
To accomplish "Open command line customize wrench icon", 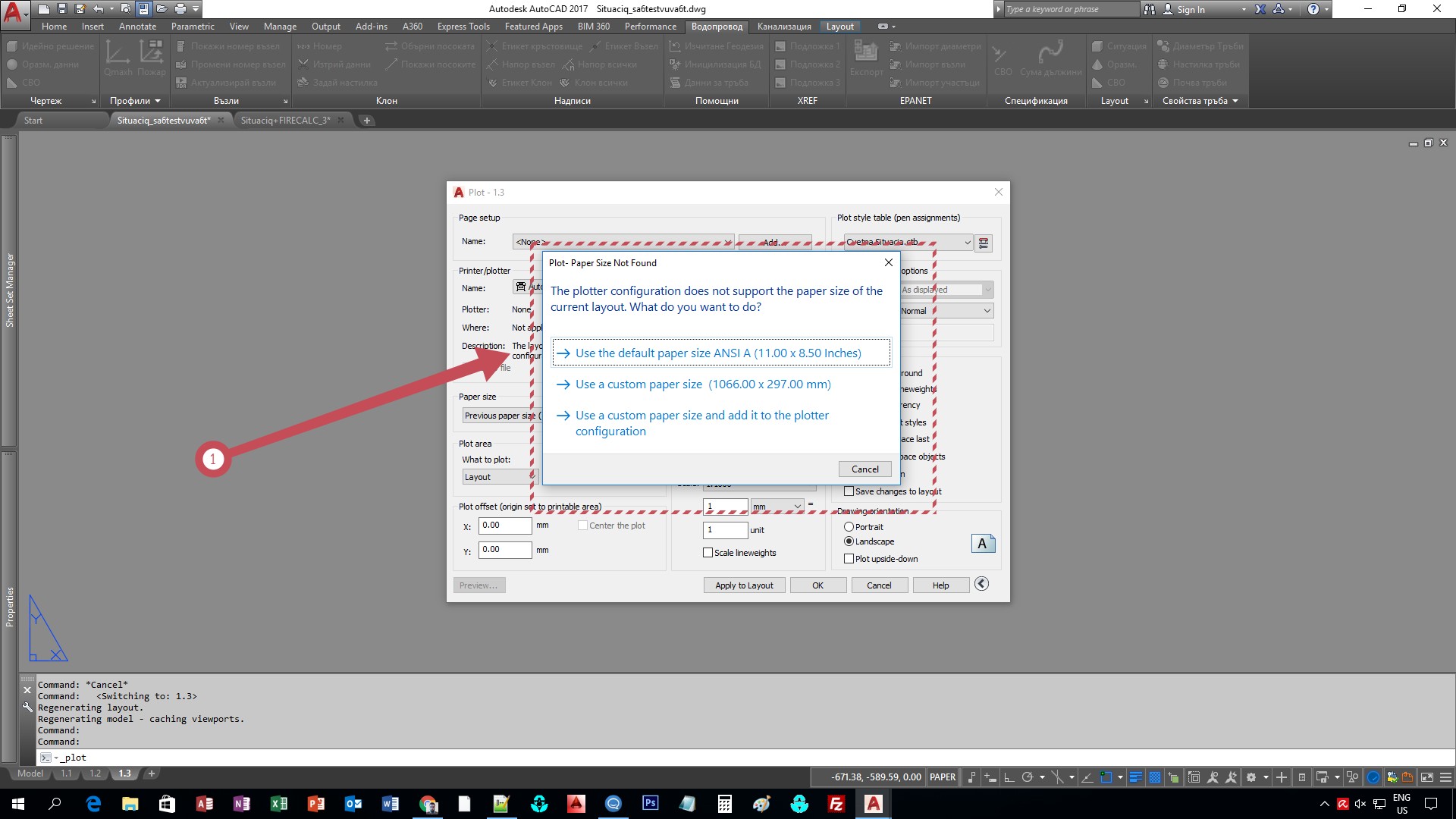I will tap(27, 708).
